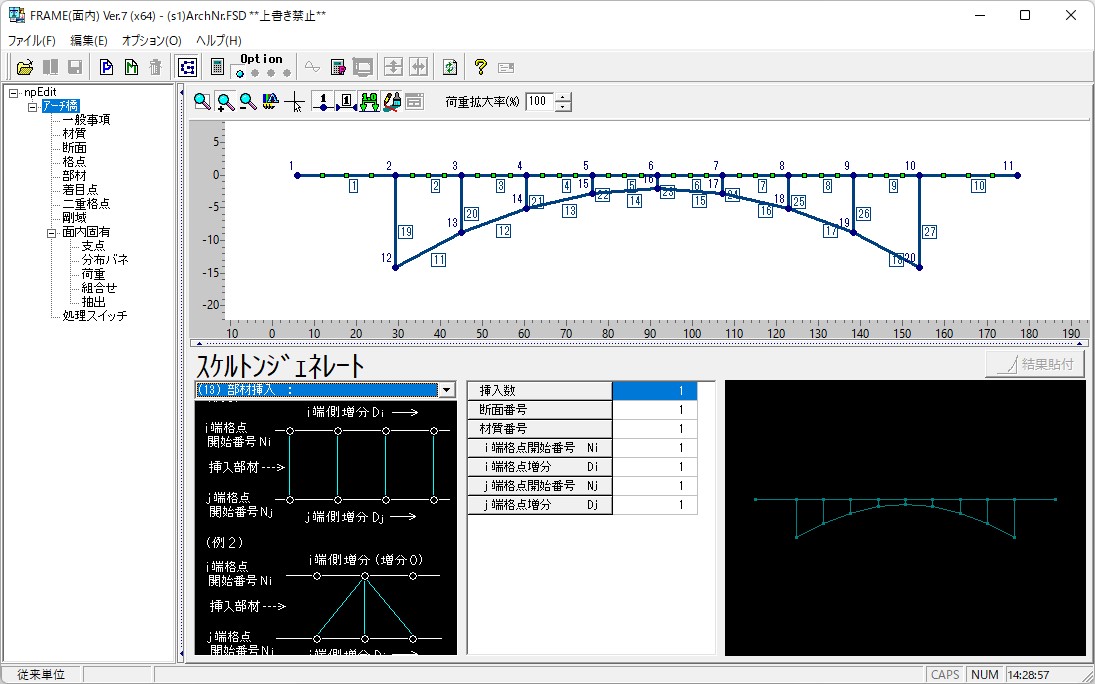Click the grayed sine wave icon
The width and height of the screenshot is (1095, 684).
tap(312, 67)
